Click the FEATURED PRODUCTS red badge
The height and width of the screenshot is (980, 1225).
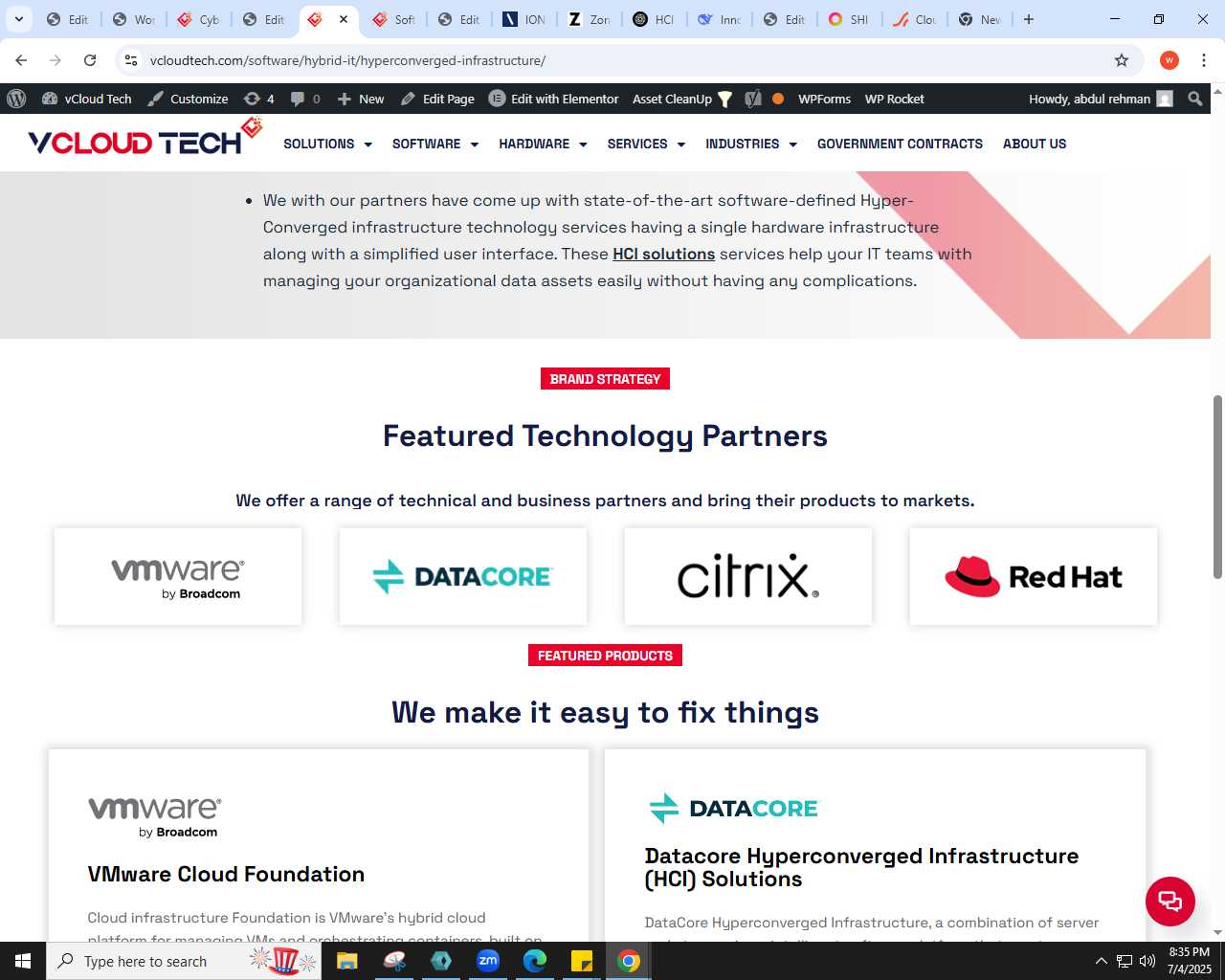click(x=605, y=656)
